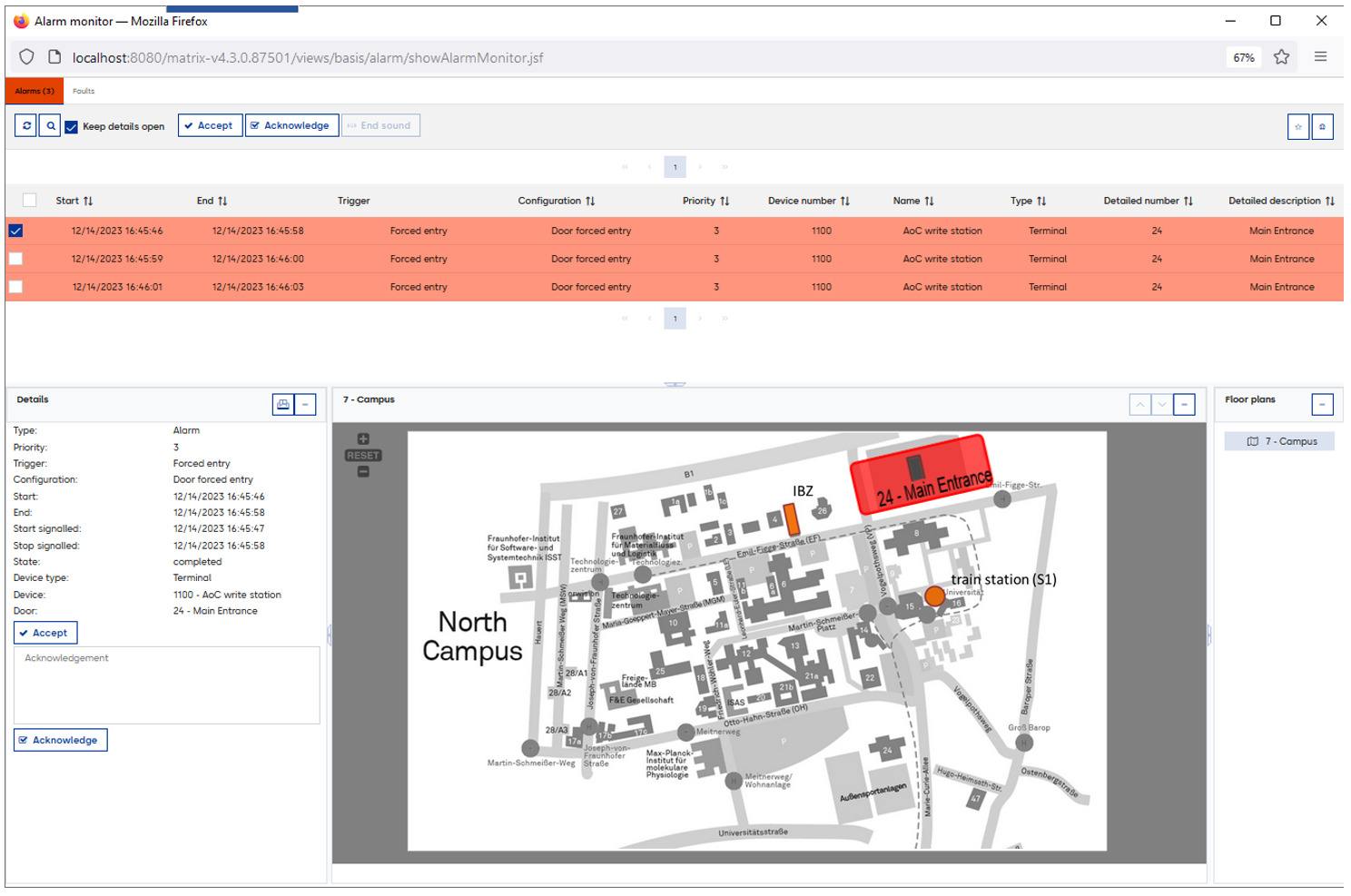
Task: Collapse the Details panel with its minus button
Action: 305,405
